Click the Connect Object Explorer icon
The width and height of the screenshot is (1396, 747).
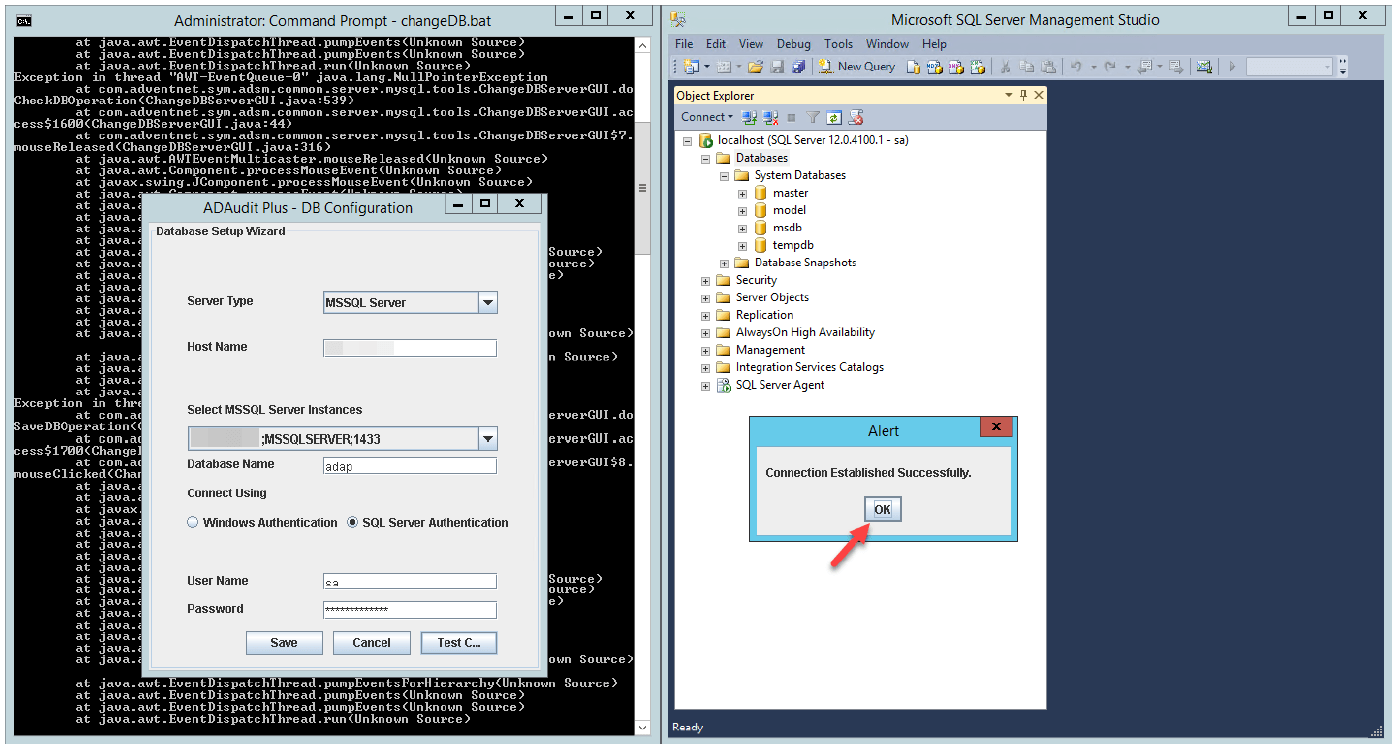(x=749, y=118)
